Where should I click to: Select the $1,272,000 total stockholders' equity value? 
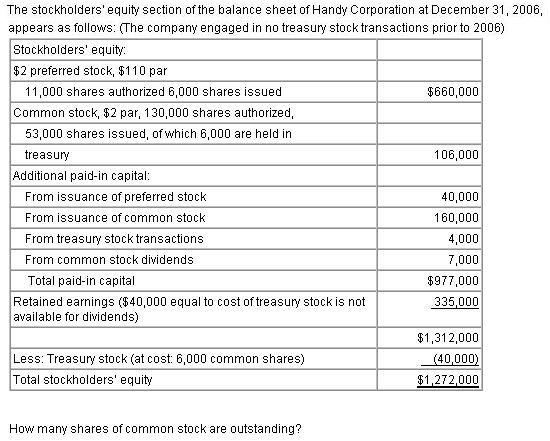(448, 380)
